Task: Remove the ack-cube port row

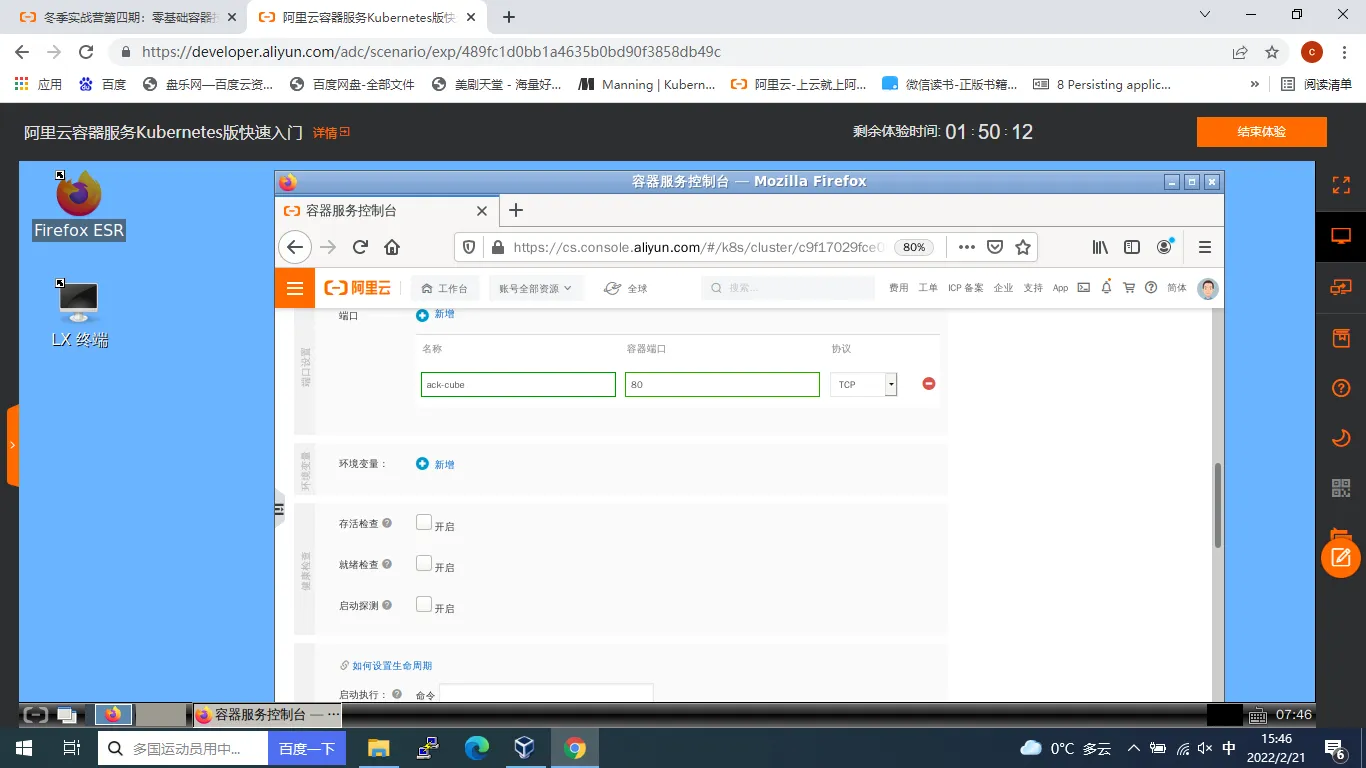Action: [929, 384]
